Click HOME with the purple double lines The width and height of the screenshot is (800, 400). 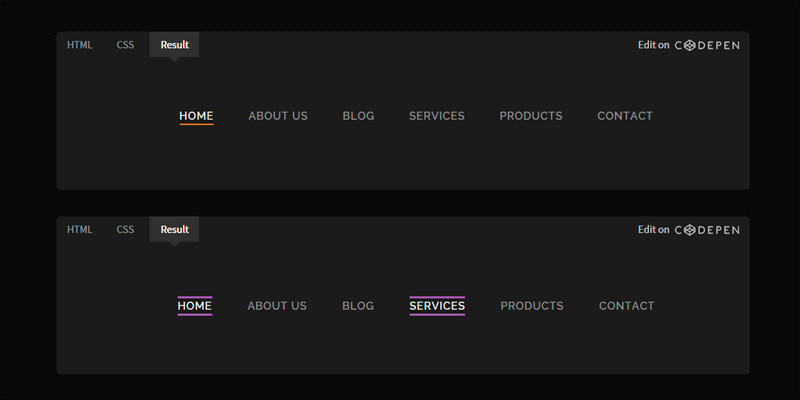pos(195,306)
